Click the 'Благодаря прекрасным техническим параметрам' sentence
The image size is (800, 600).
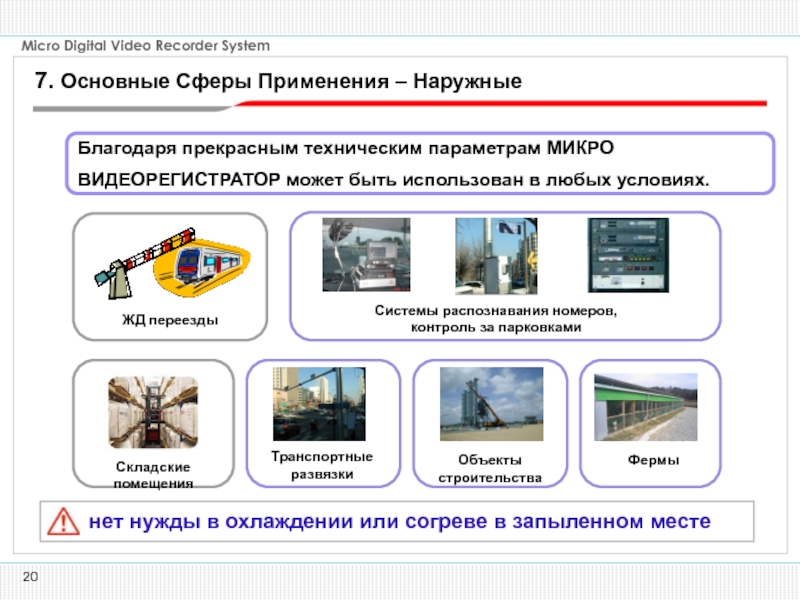pos(393,164)
